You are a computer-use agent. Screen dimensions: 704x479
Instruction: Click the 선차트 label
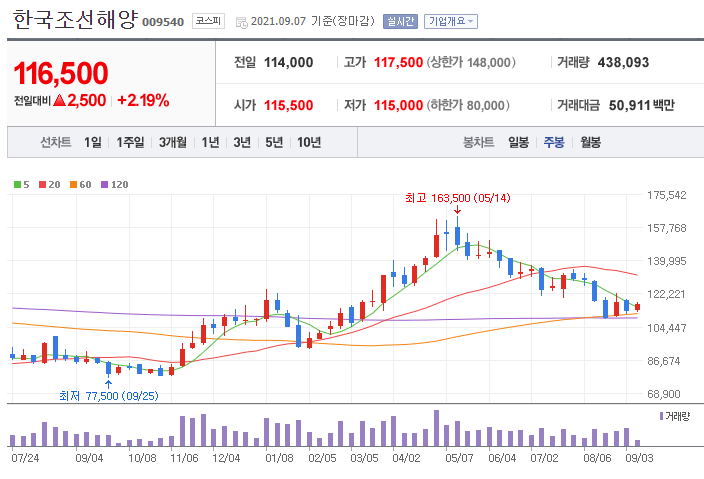click(56, 142)
